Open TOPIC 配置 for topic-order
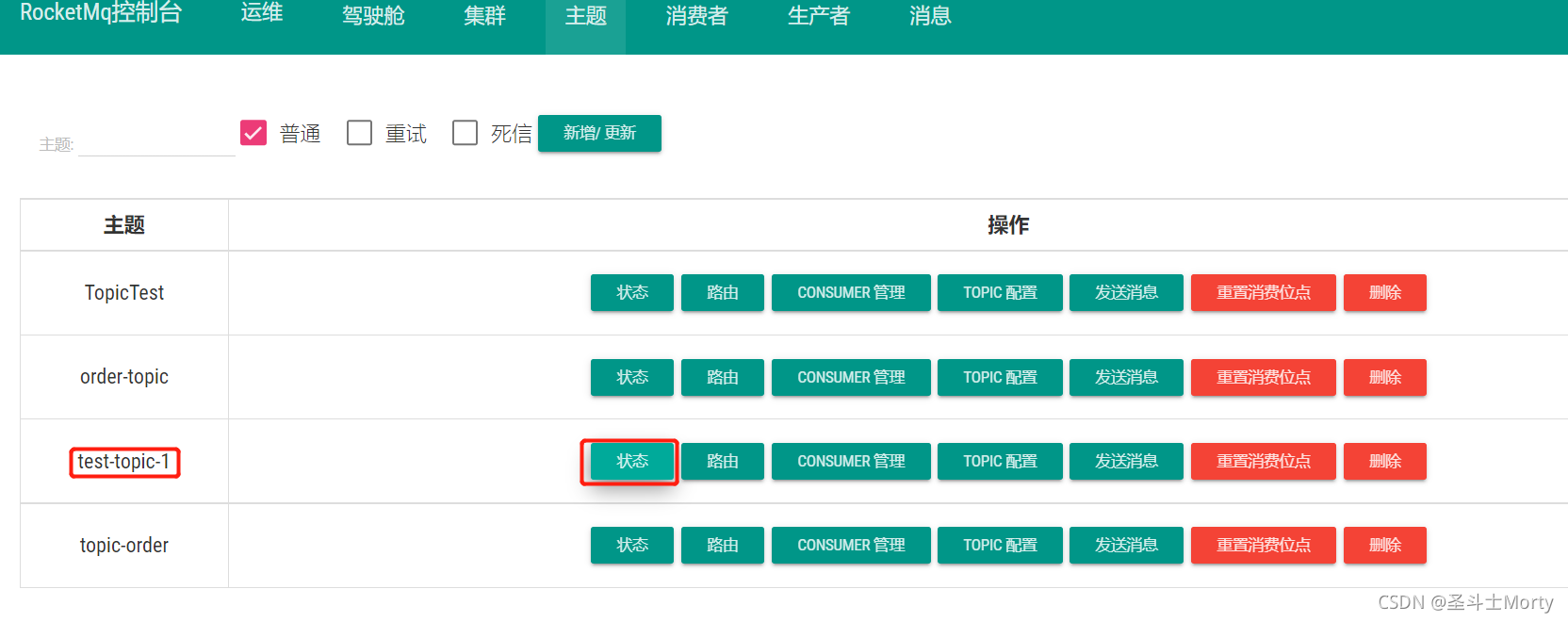Screen dimensions: 1568x622 (1000, 545)
